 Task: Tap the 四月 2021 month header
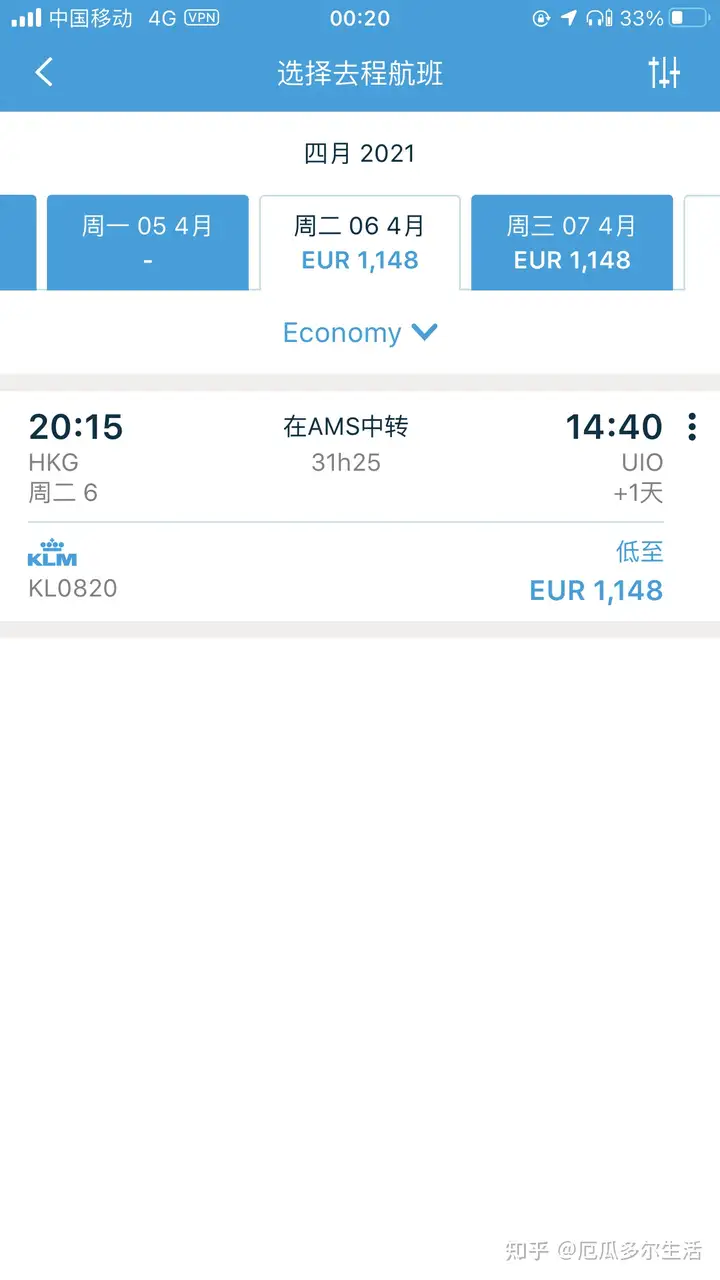click(360, 153)
